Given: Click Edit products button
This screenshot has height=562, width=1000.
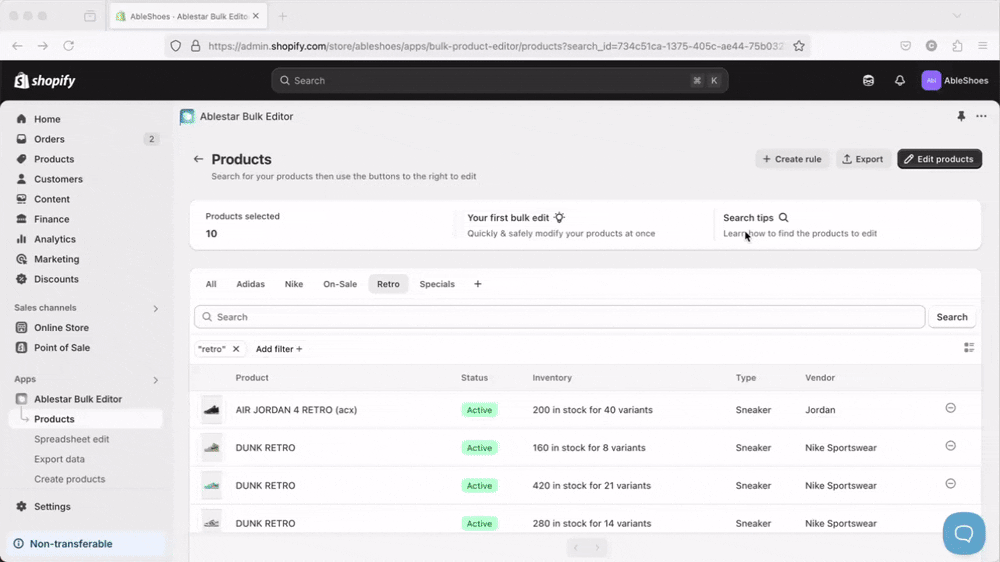Looking at the screenshot, I should coord(939,159).
